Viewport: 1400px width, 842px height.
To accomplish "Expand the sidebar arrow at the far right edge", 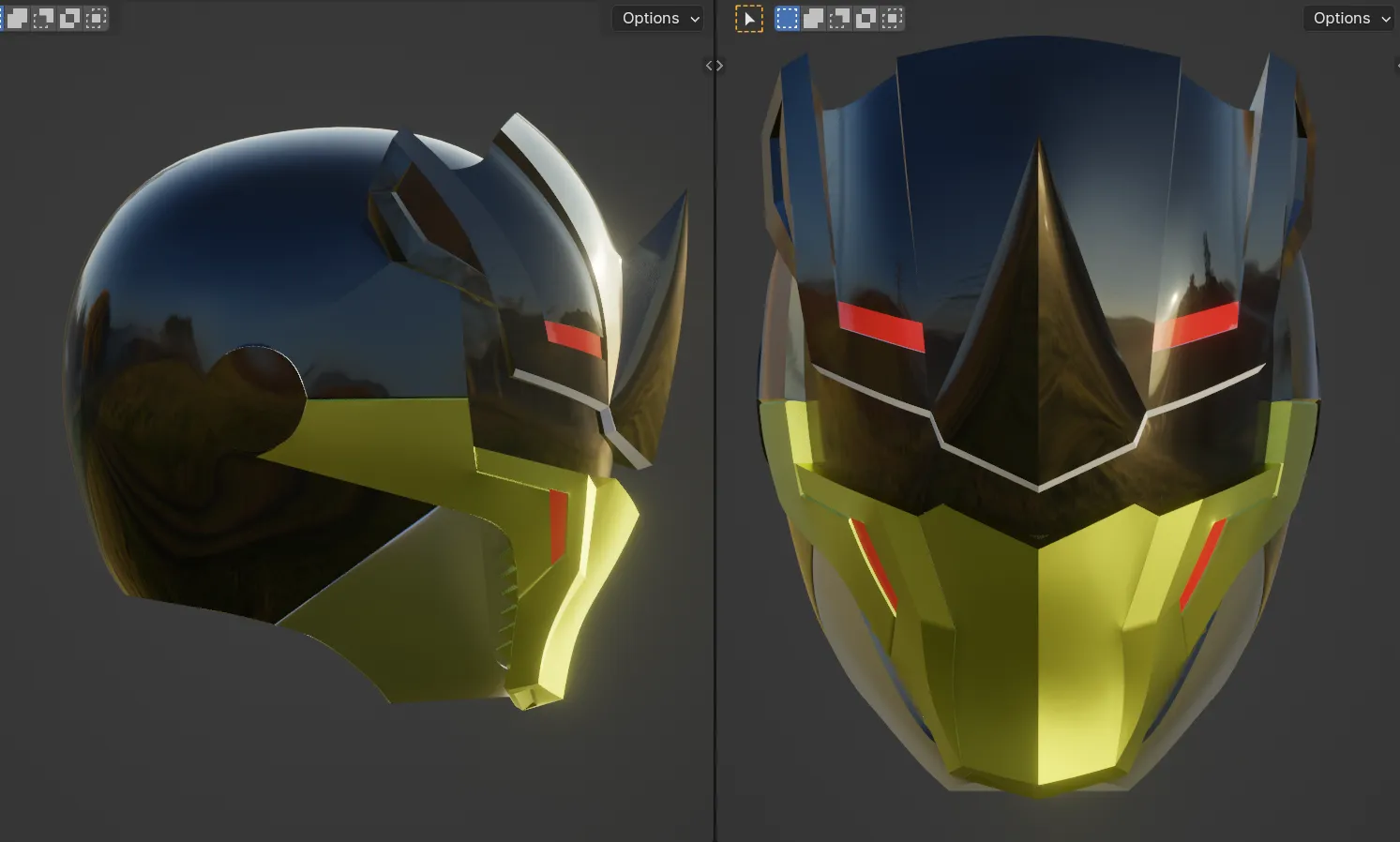I will (x=1397, y=66).
